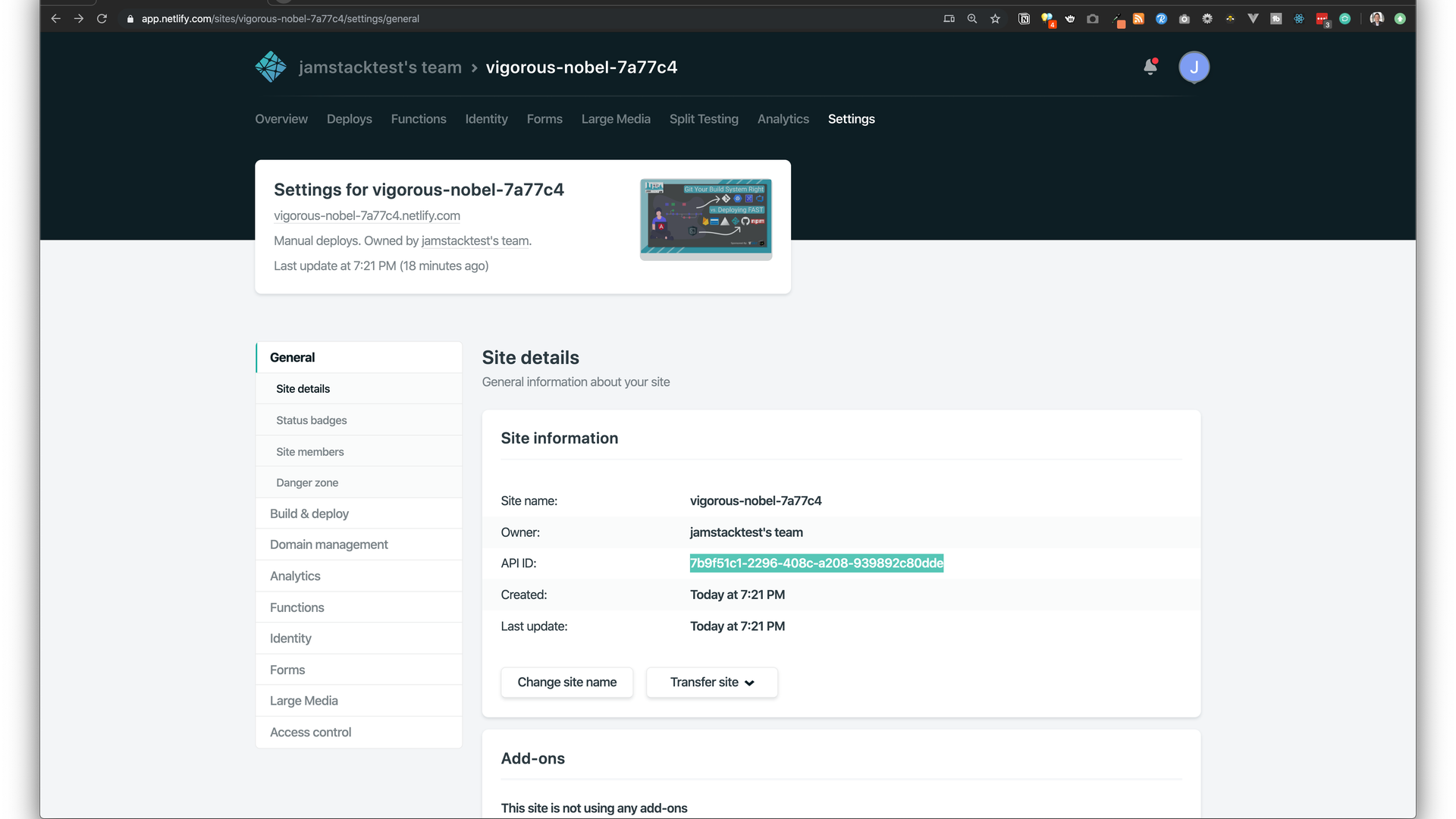Open vigorous-nobel-7a77c4.netlify.com link
Viewport: 1456px width, 819px height.
click(x=367, y=215)
